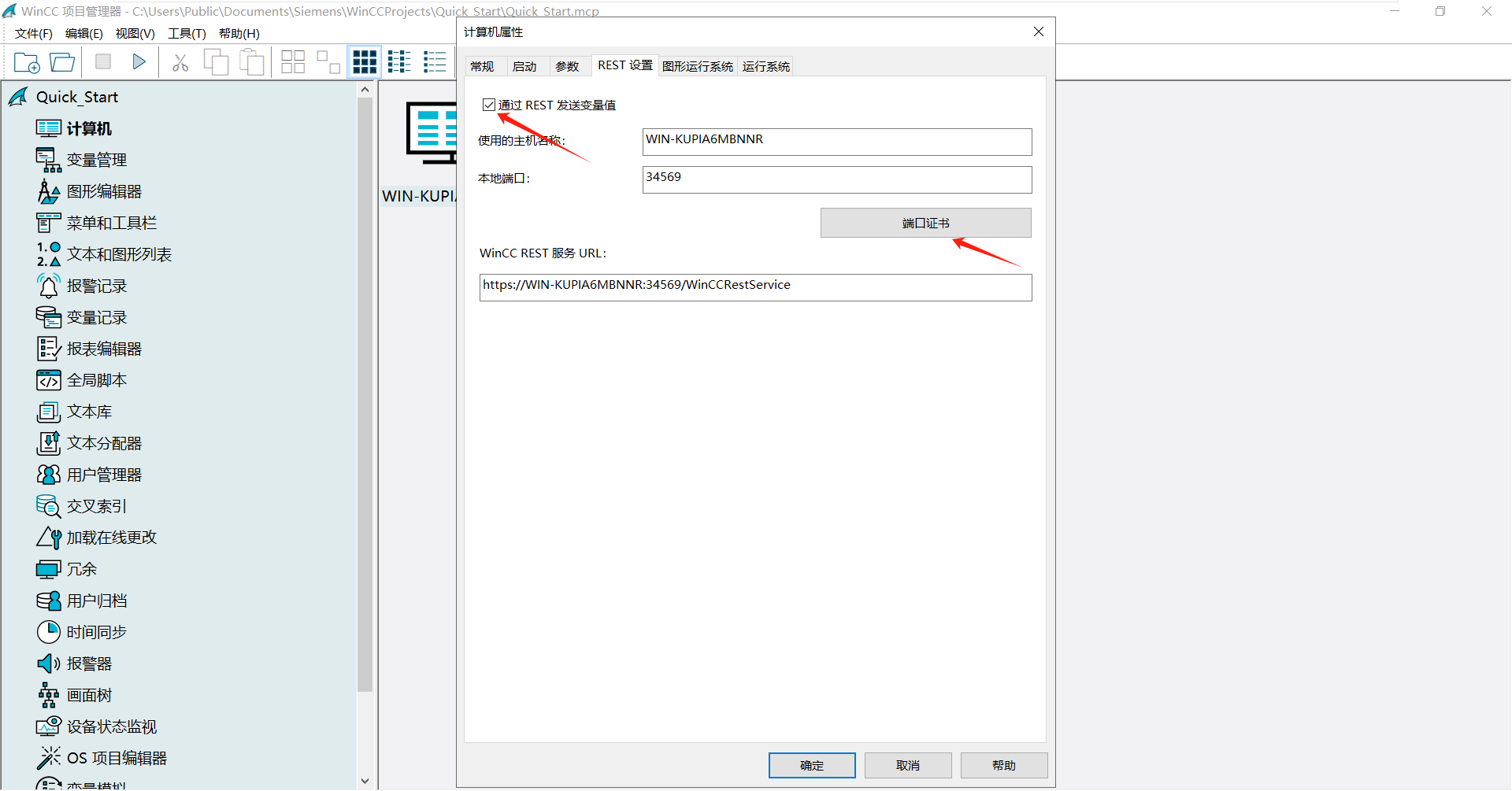Viewport: 1512px width, 791px height.
Task: Open the 工具(T) menu
Action: (187, 33)
